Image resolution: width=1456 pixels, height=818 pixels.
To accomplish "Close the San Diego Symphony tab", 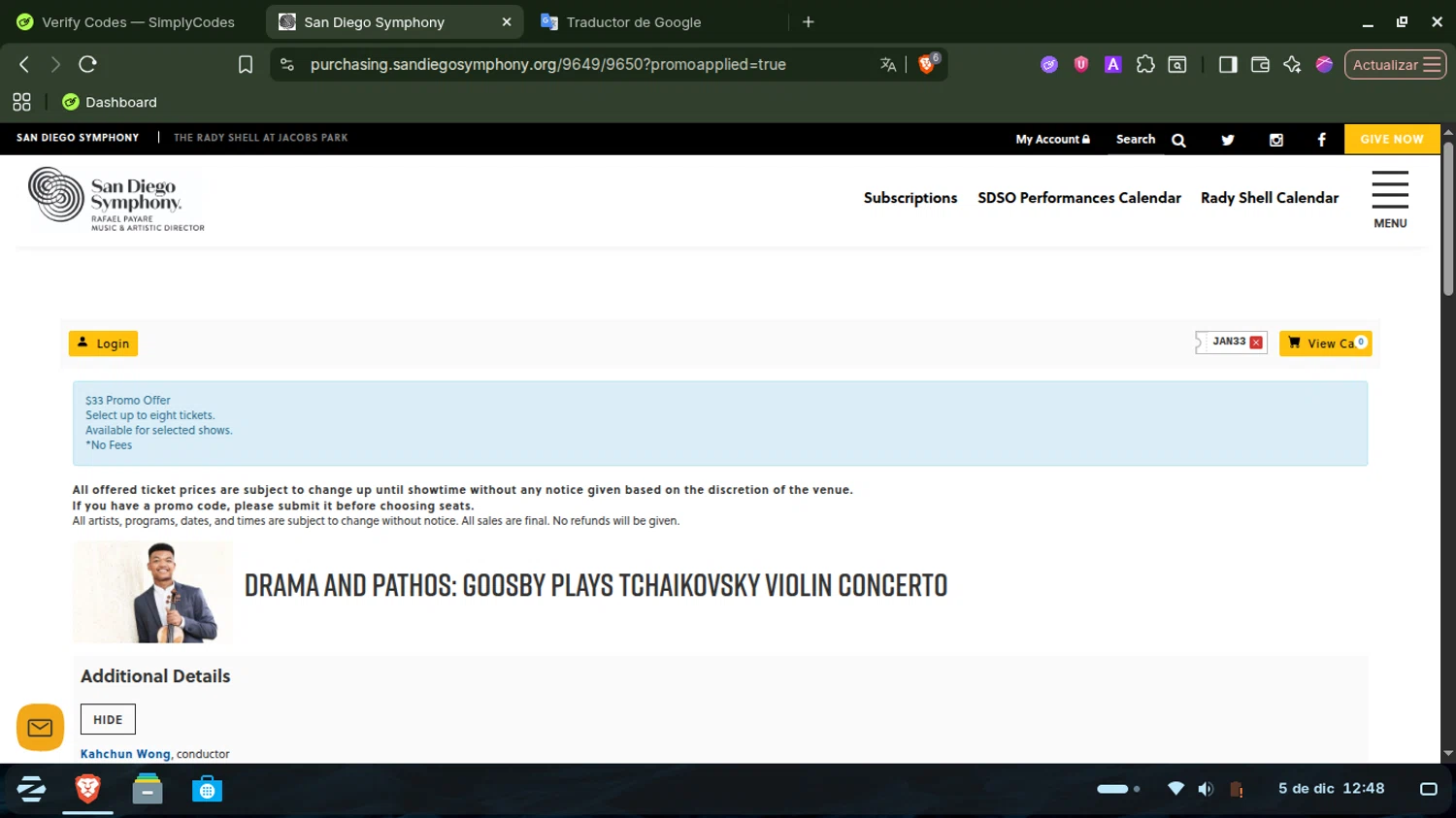I will tap(506, 21).
